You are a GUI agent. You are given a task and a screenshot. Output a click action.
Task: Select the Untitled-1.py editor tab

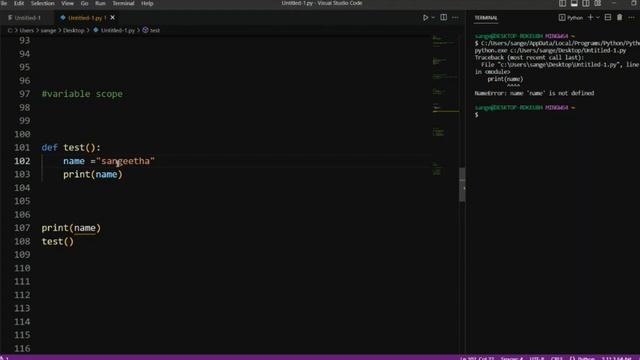pos(87,18)
